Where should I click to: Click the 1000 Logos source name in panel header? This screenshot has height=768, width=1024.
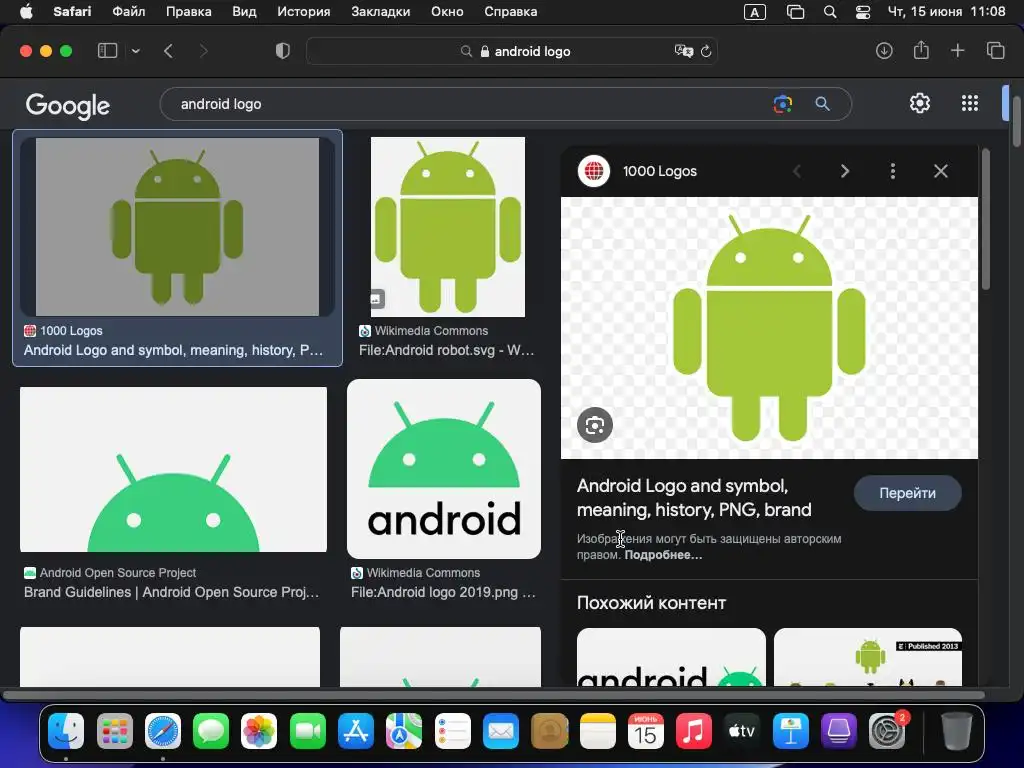point(660,171)
